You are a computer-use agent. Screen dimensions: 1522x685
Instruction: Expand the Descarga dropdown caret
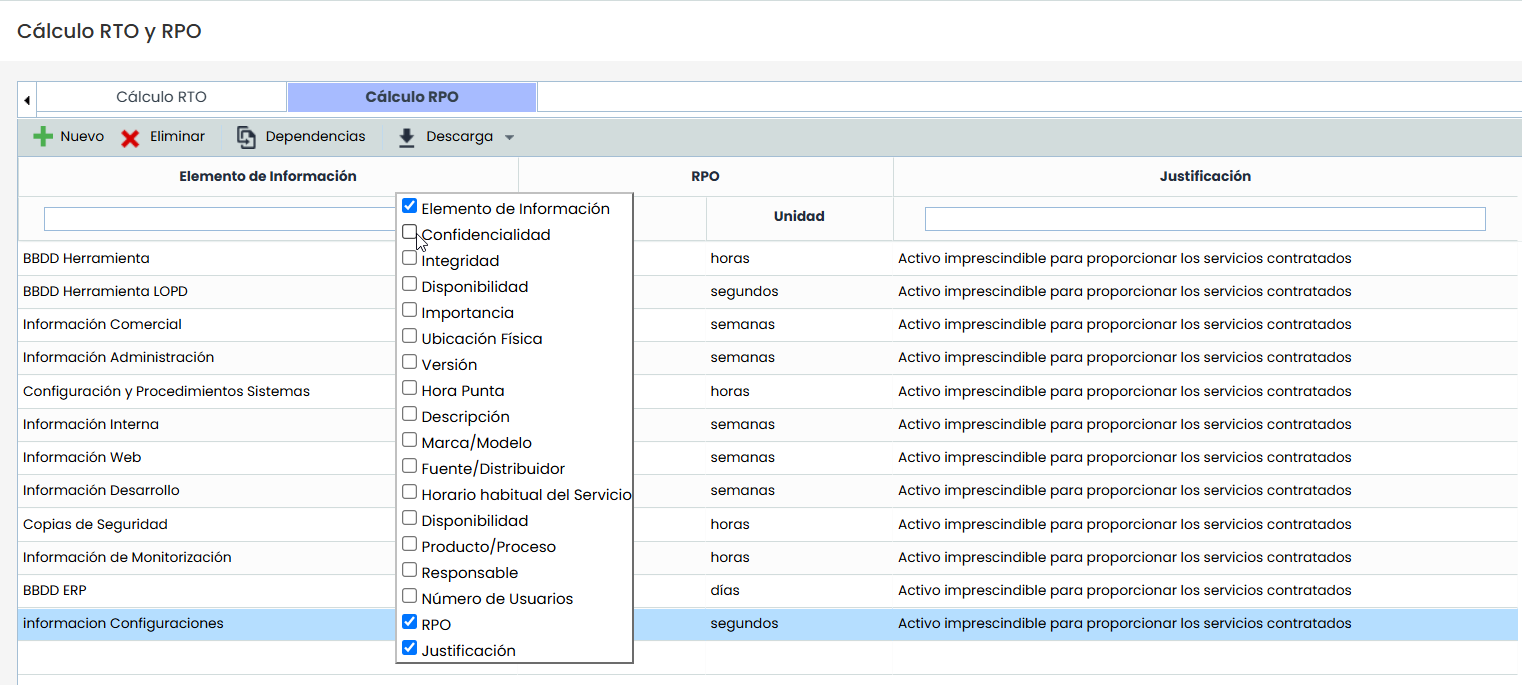(x=509, y=138)
